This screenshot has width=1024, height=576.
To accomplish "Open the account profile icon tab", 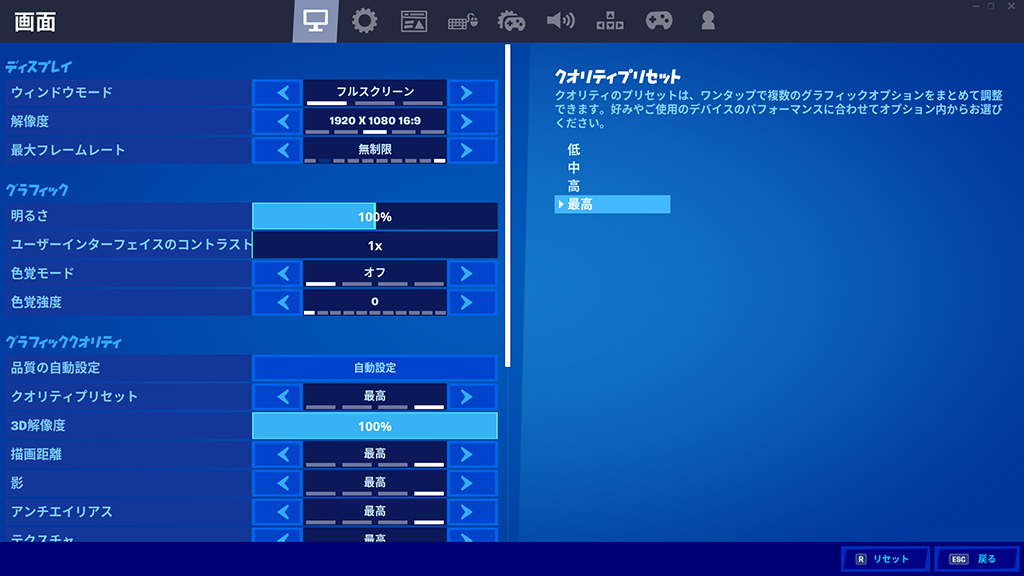I will [x=707, y=21].
